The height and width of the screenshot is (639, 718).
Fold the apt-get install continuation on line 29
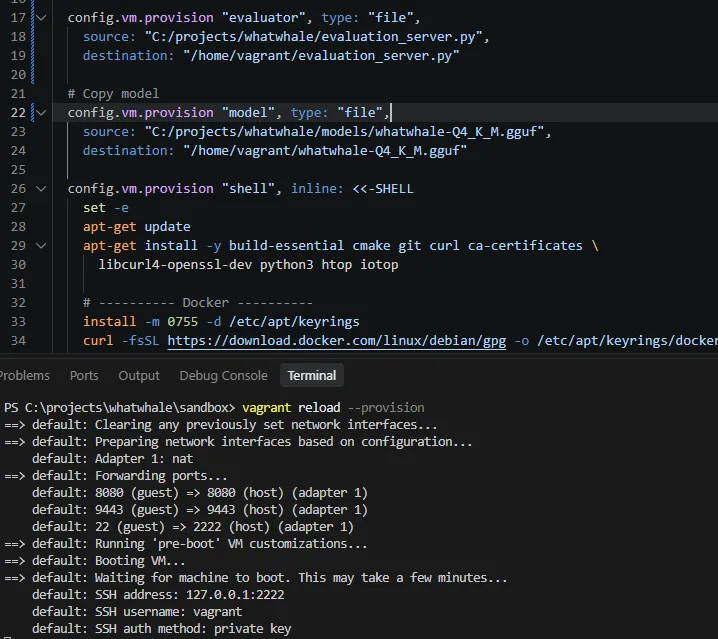pyautogui.click(x=41, y=246)
